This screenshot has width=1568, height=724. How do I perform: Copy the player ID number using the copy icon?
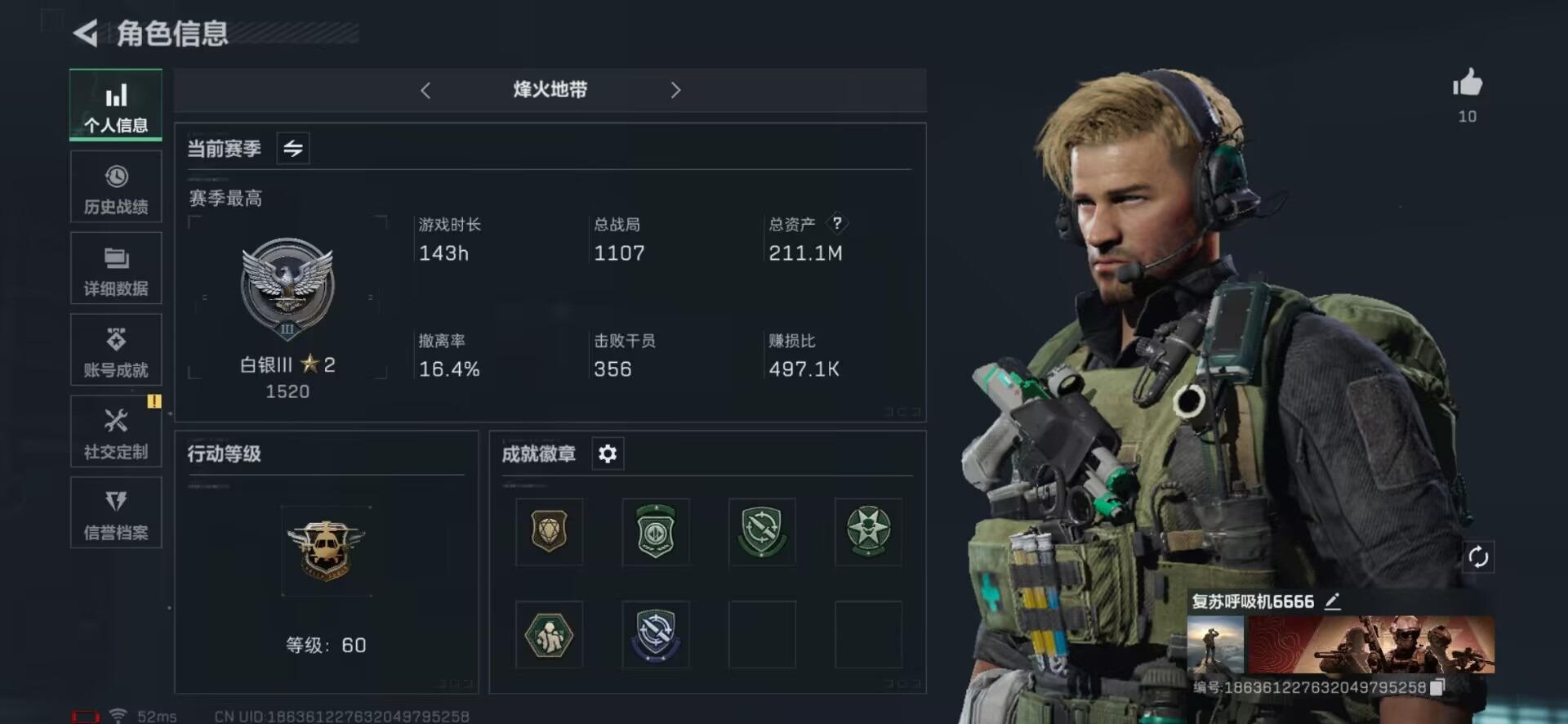(1437, 687)
